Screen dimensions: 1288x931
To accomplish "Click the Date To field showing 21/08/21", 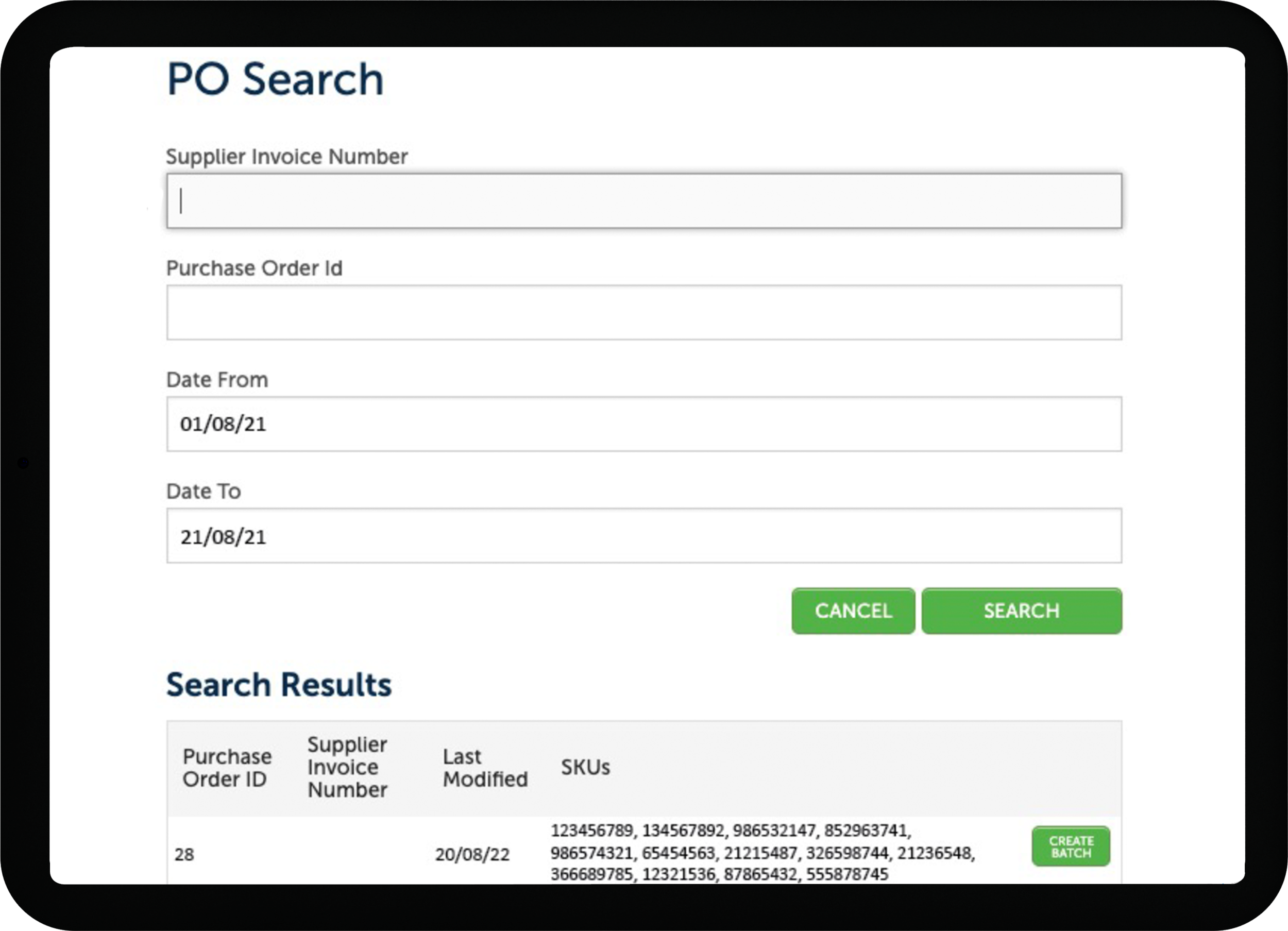I will (643, 536).
